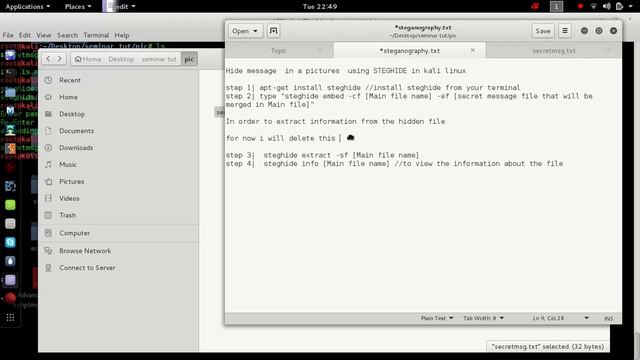Click Connect to Server in sidebar
This screenshot has height=360, width=640.
[118, 268]
